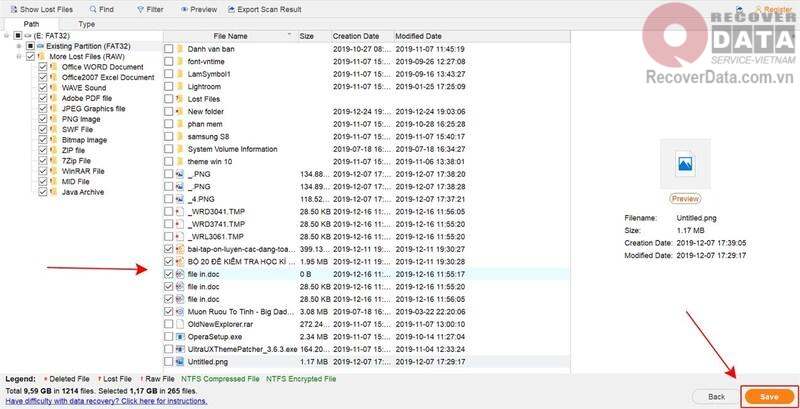Select the ZIP file folder icon
The image size is (800, 409).
tap(54, 150)
